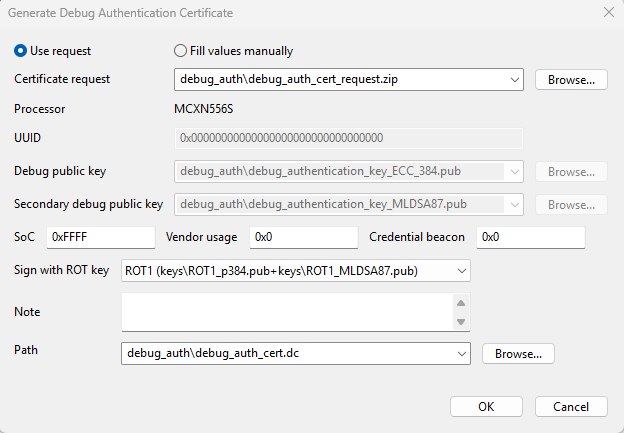Expand the Certificate request dropdown
This screenshot has width=624, height=433.
pos(514,79)
